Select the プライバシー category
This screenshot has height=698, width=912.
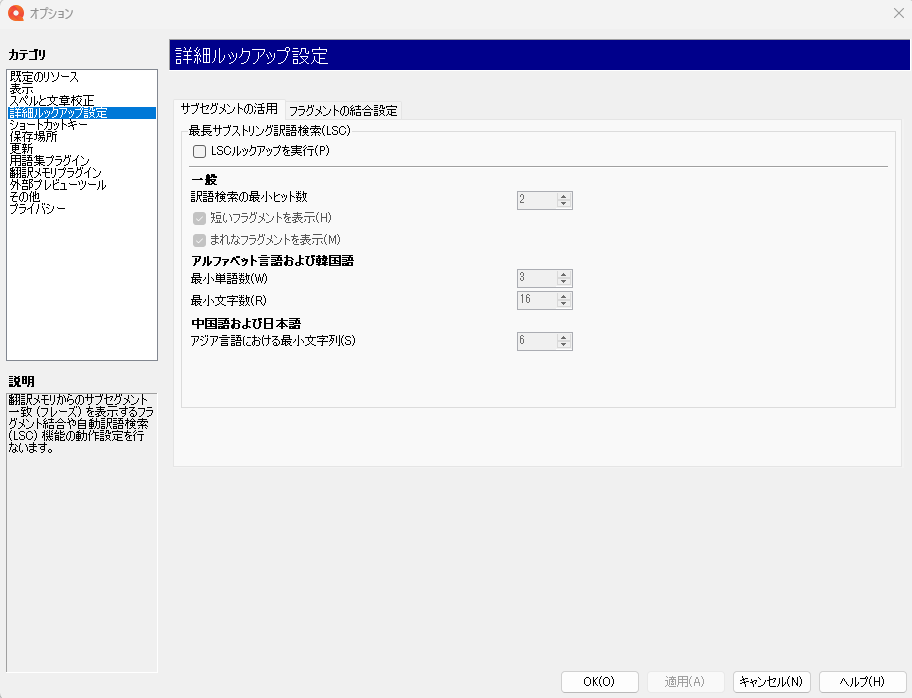point(38,209)
